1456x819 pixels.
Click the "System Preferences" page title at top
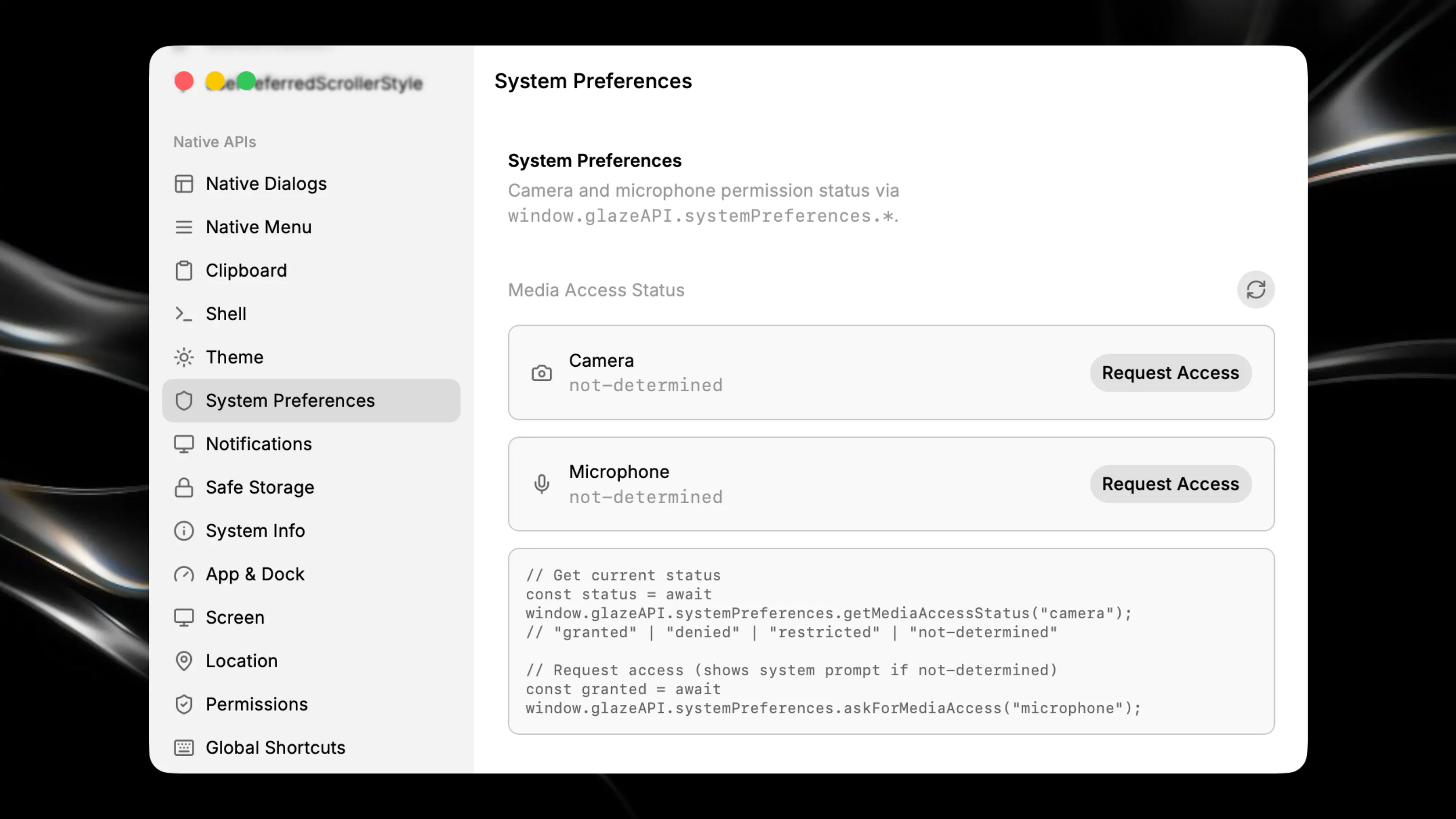(x=593, y=81)
